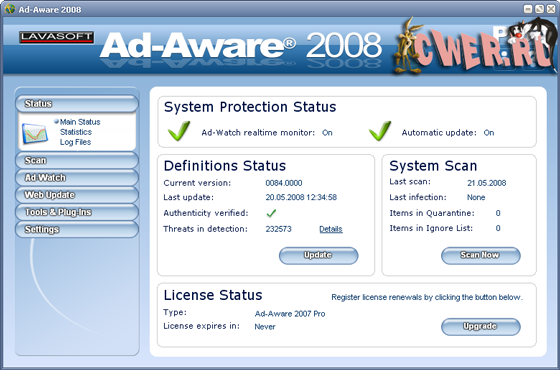The image size is (560, 370).
Task: Click the System Protection Status heading
Action: (250, 107)
